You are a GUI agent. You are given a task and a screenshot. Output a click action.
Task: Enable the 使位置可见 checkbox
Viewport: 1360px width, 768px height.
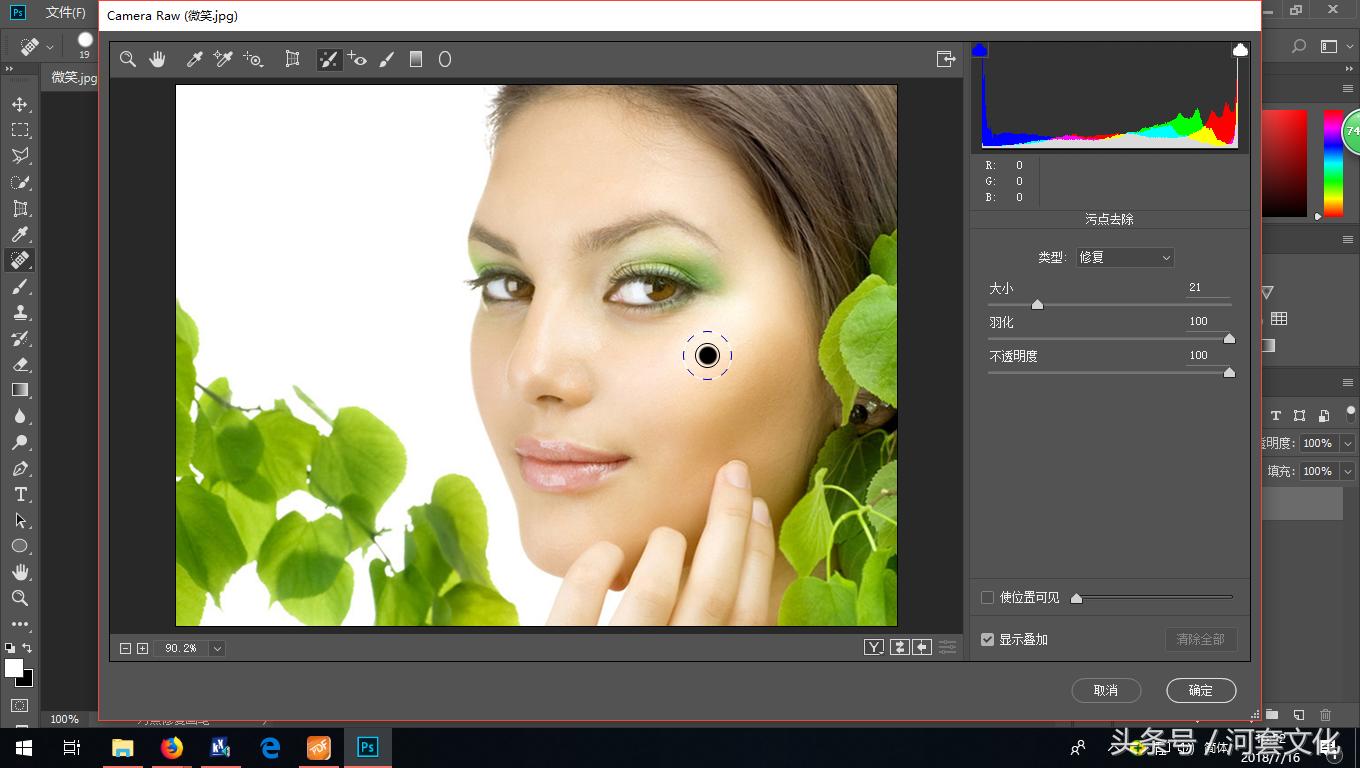point(987,597)
